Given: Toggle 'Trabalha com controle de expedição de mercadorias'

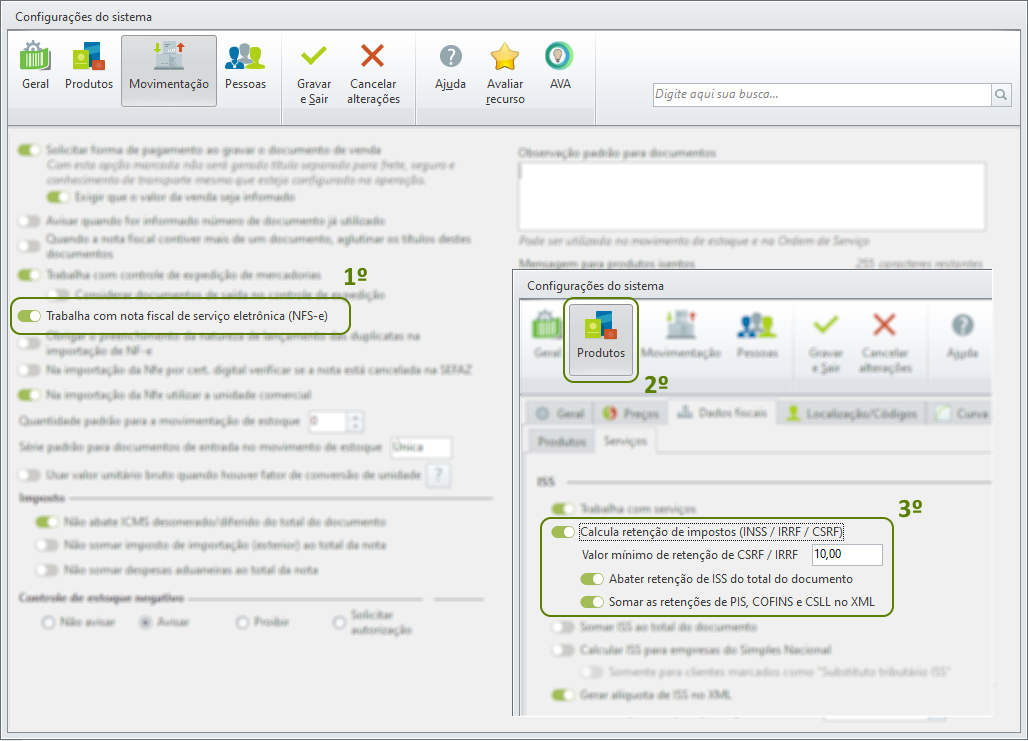Looking at the screenshot, I should (30, 275).
